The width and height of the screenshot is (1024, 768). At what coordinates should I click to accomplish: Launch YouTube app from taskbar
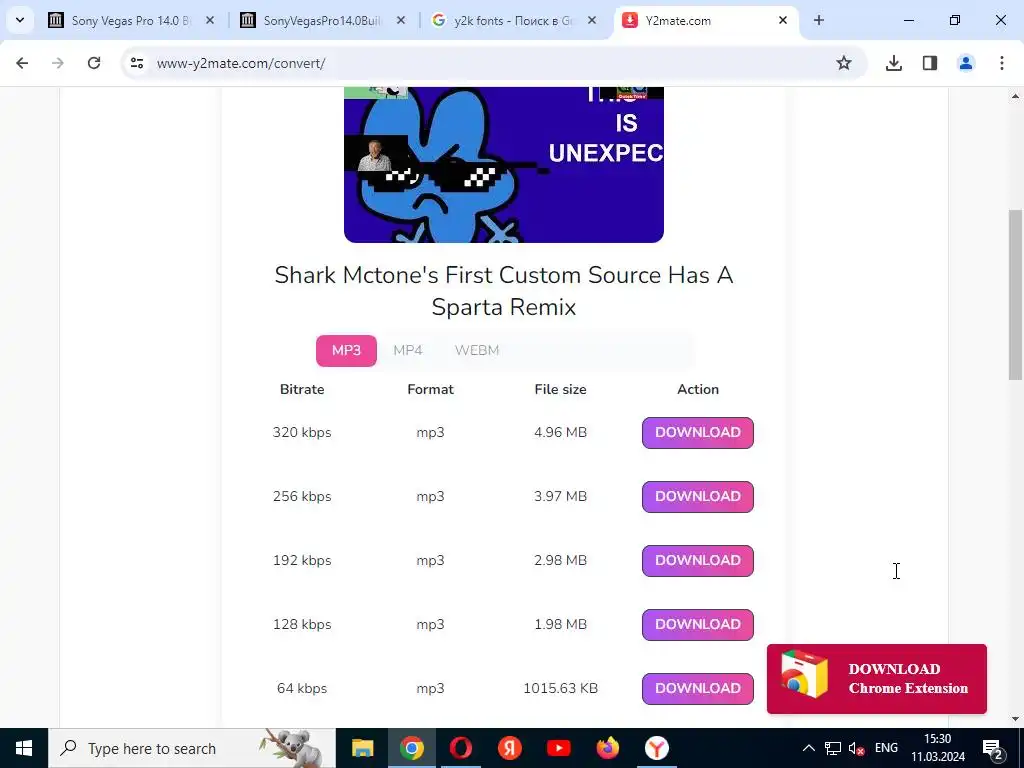click(x=558, y=748)
